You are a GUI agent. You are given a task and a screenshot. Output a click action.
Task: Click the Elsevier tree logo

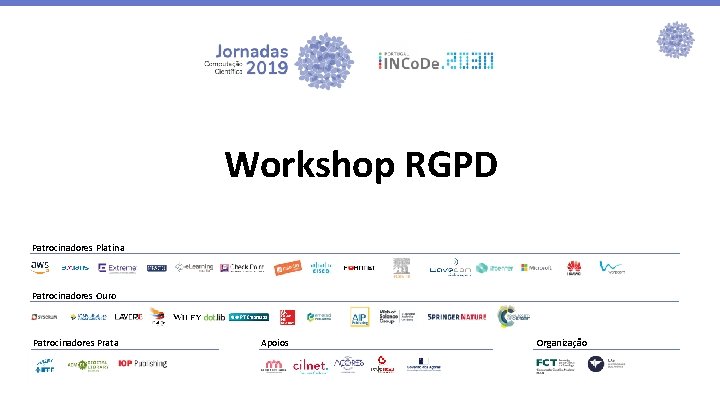[401, 268]
